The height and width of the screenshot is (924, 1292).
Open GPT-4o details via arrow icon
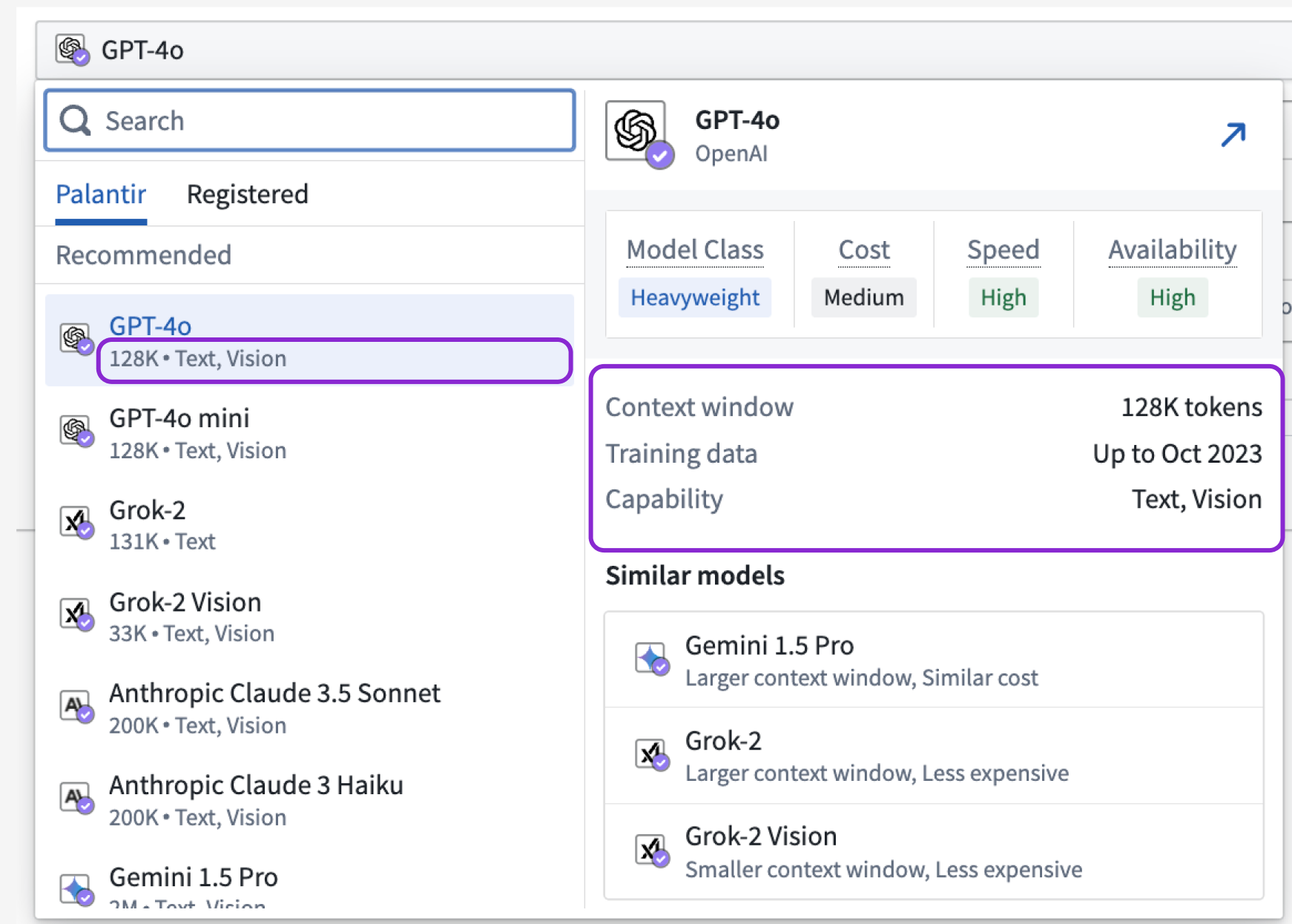(1233, 135)
